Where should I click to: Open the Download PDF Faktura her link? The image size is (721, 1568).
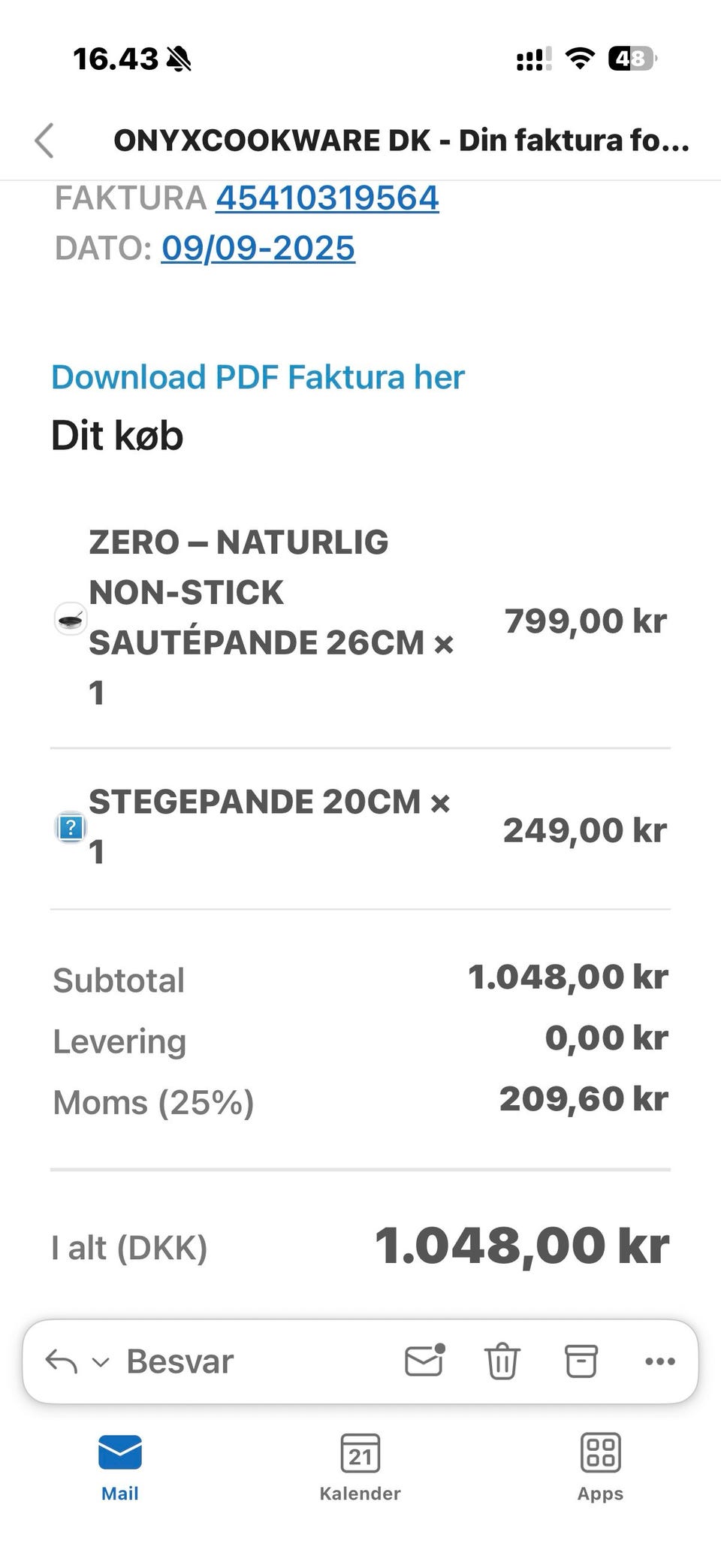(258, 377)
